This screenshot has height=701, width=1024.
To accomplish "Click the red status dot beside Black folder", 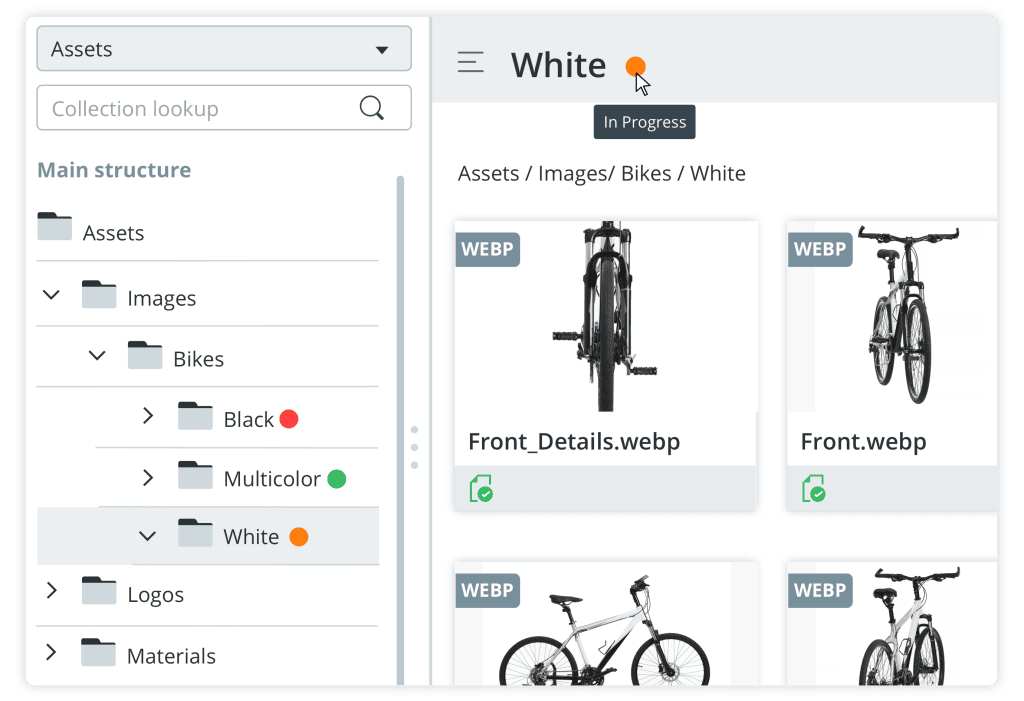I will (289, 419).
